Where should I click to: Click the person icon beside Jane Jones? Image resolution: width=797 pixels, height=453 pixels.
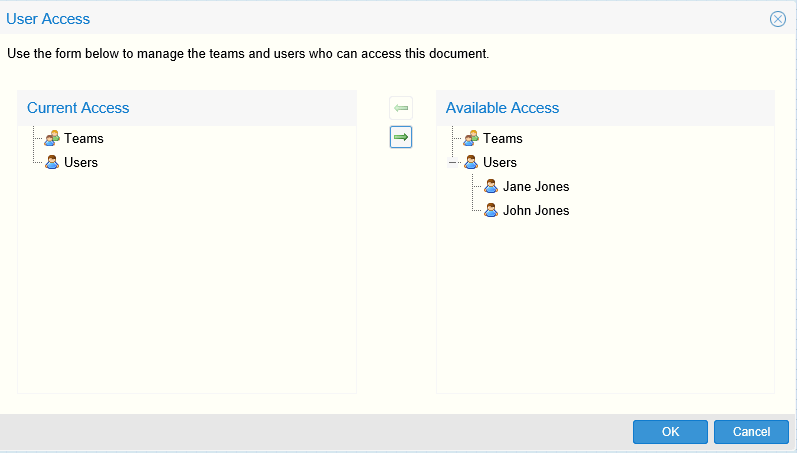[491, 186]
